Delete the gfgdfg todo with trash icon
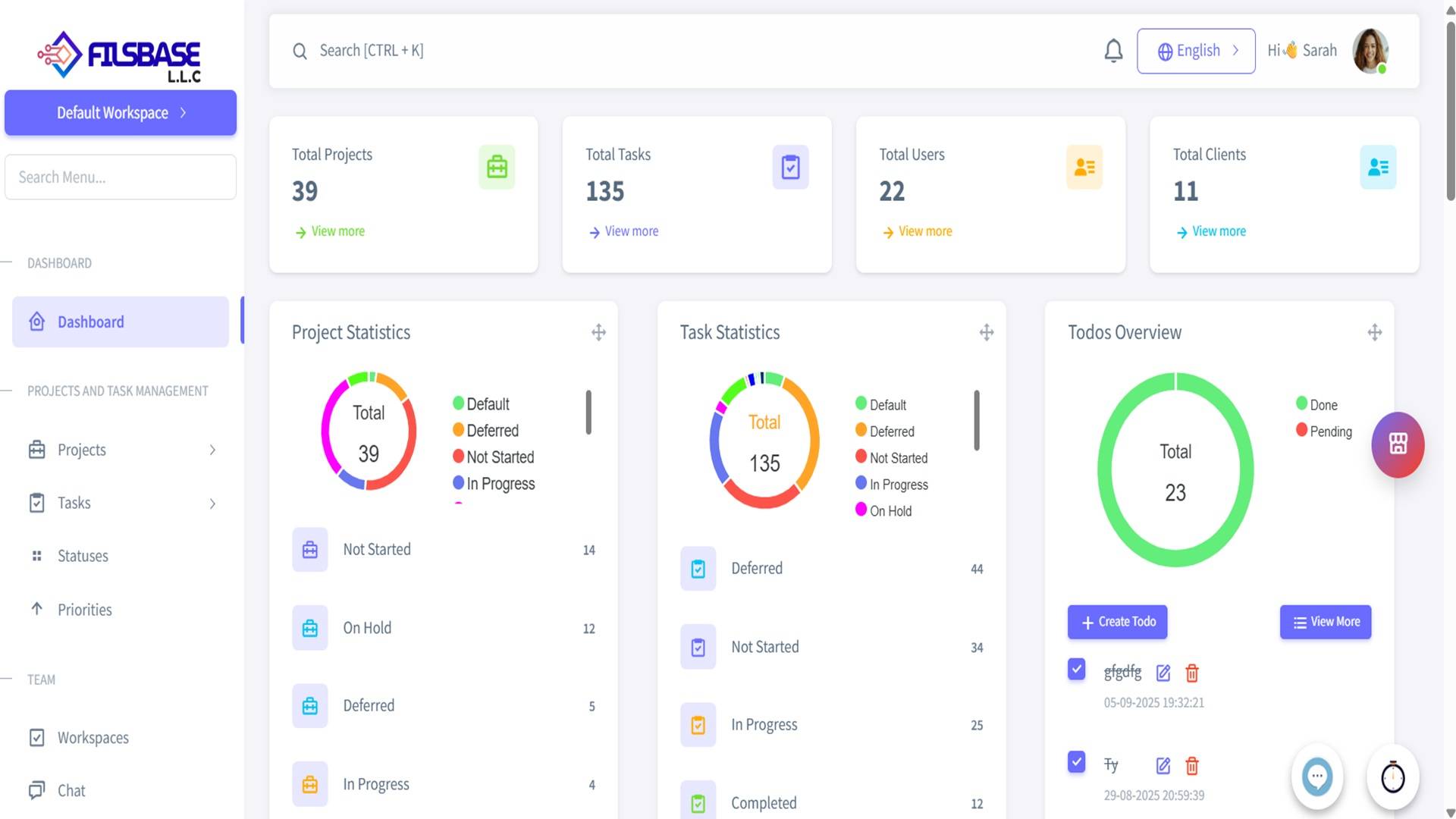 1191,673
